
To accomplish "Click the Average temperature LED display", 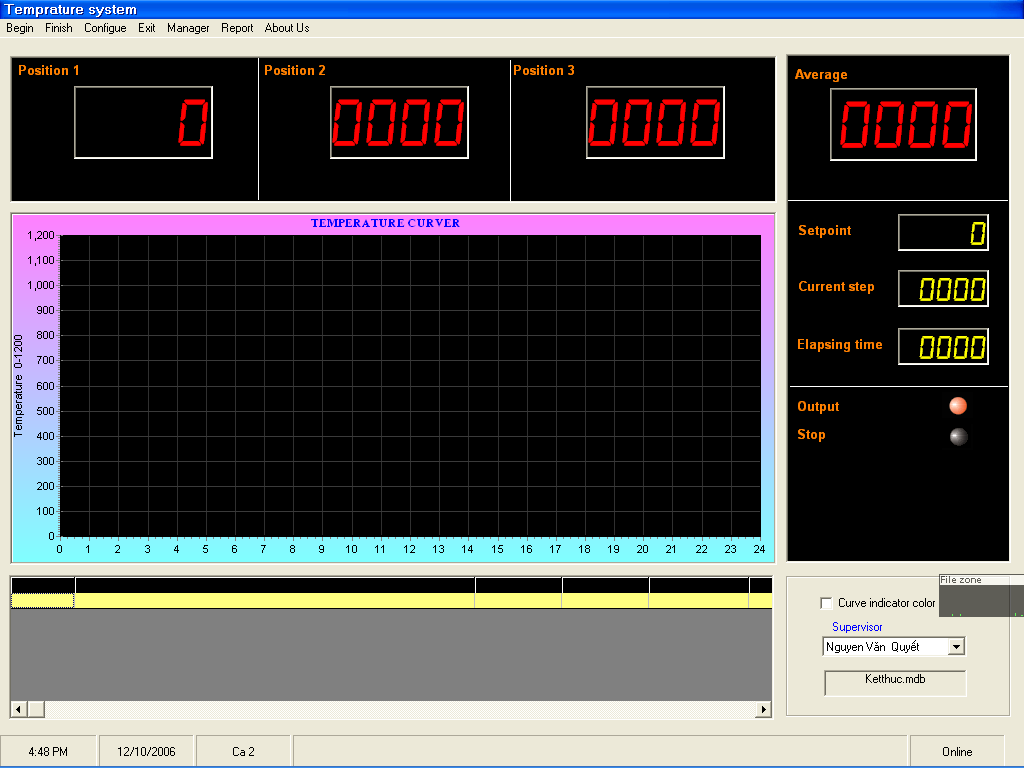I will [903, 124].
